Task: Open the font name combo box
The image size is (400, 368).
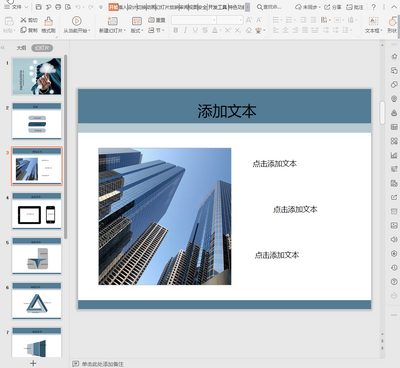Action: [x=194, y=20]
